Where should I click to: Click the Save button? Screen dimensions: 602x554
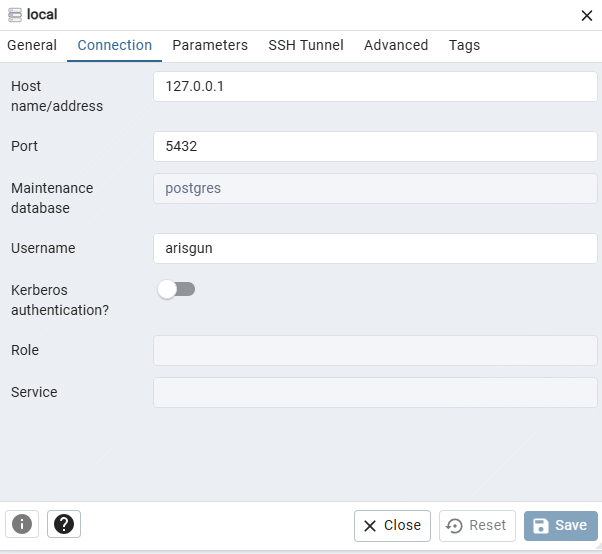pyautogui.click(x=561, y=526)
